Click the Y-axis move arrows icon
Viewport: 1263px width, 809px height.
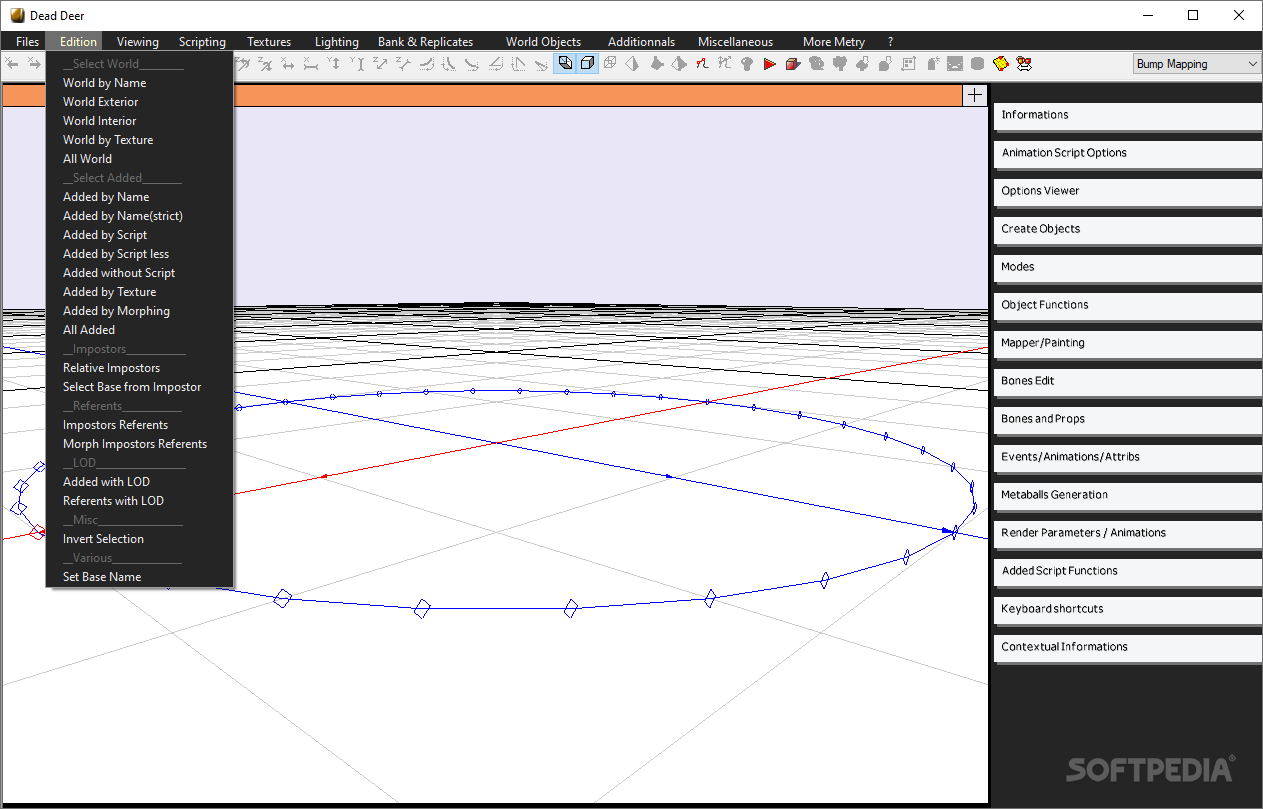coord(334,64)
